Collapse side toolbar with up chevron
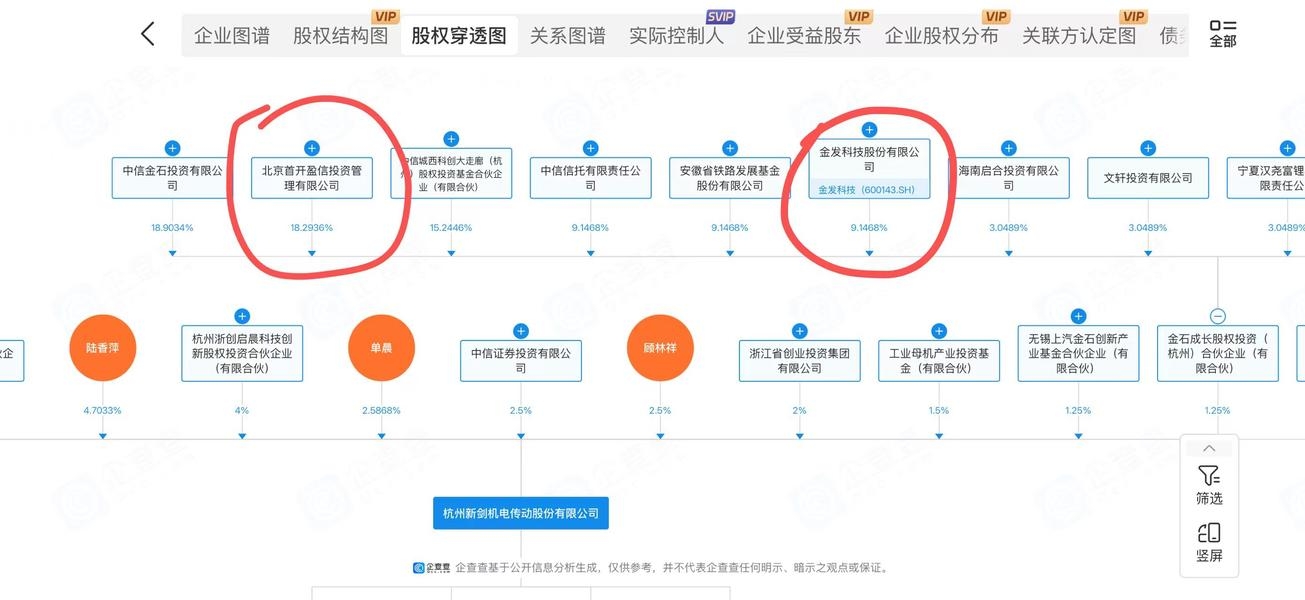Image resolution: width=1305 pixels, height=600 pixels. coord(1209,449)
